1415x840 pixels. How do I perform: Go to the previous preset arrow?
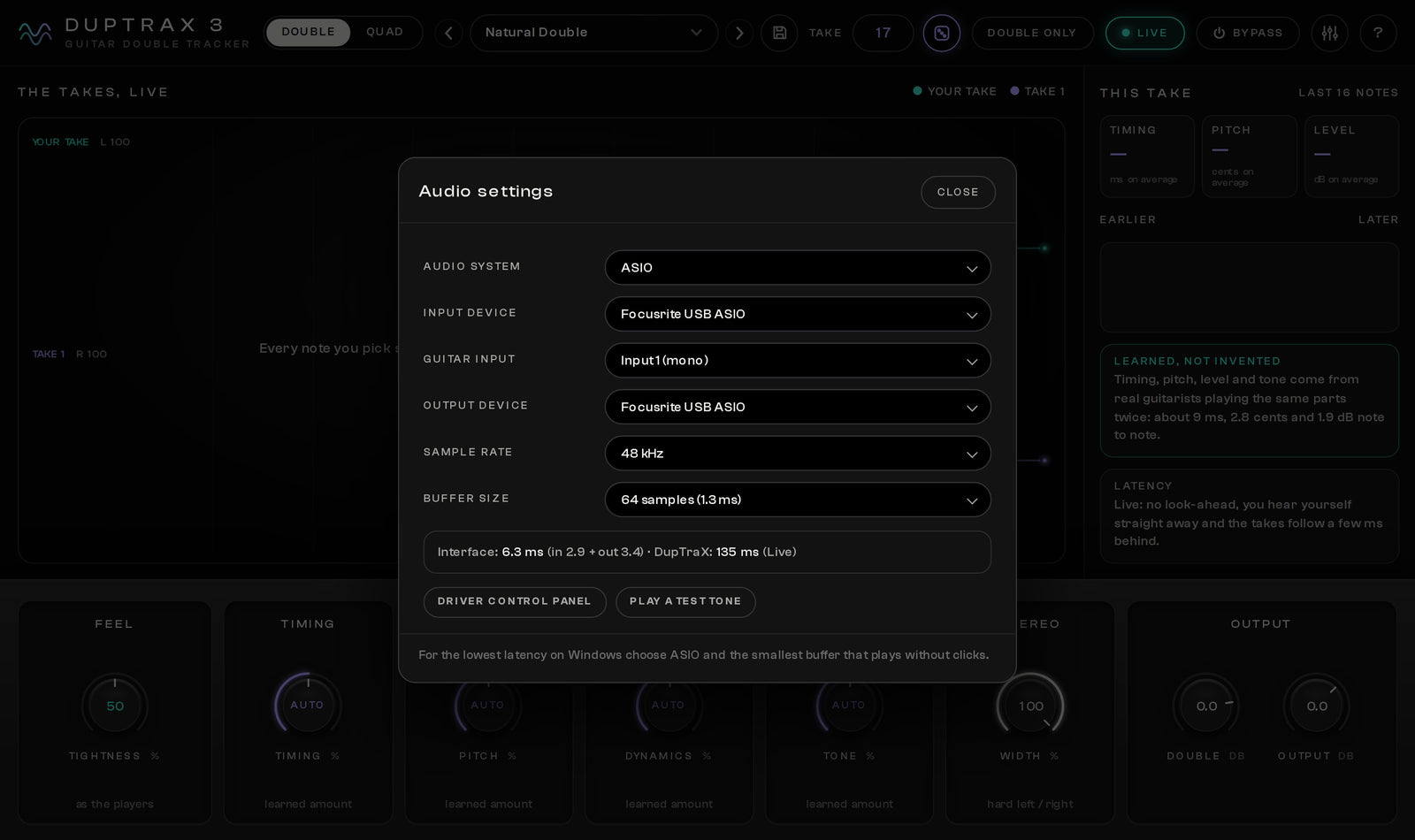coord(448,33)
